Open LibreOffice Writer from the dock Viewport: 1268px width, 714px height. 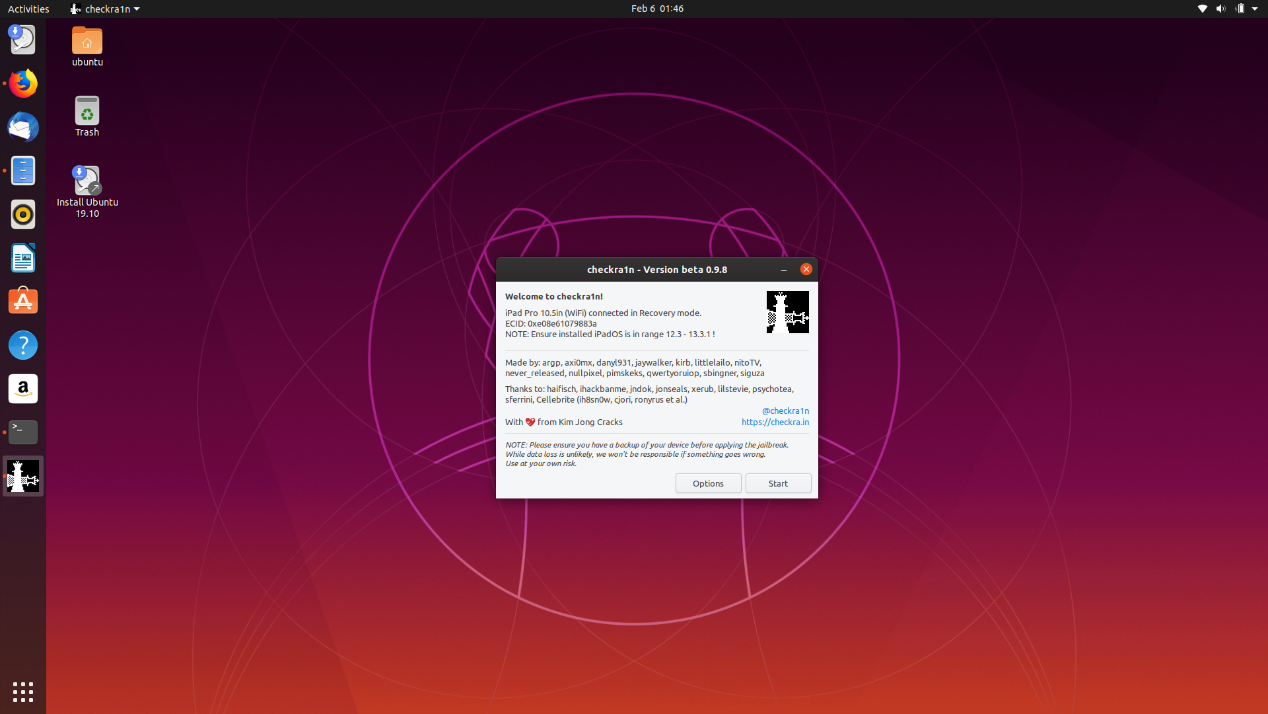(x=22, y=258)
